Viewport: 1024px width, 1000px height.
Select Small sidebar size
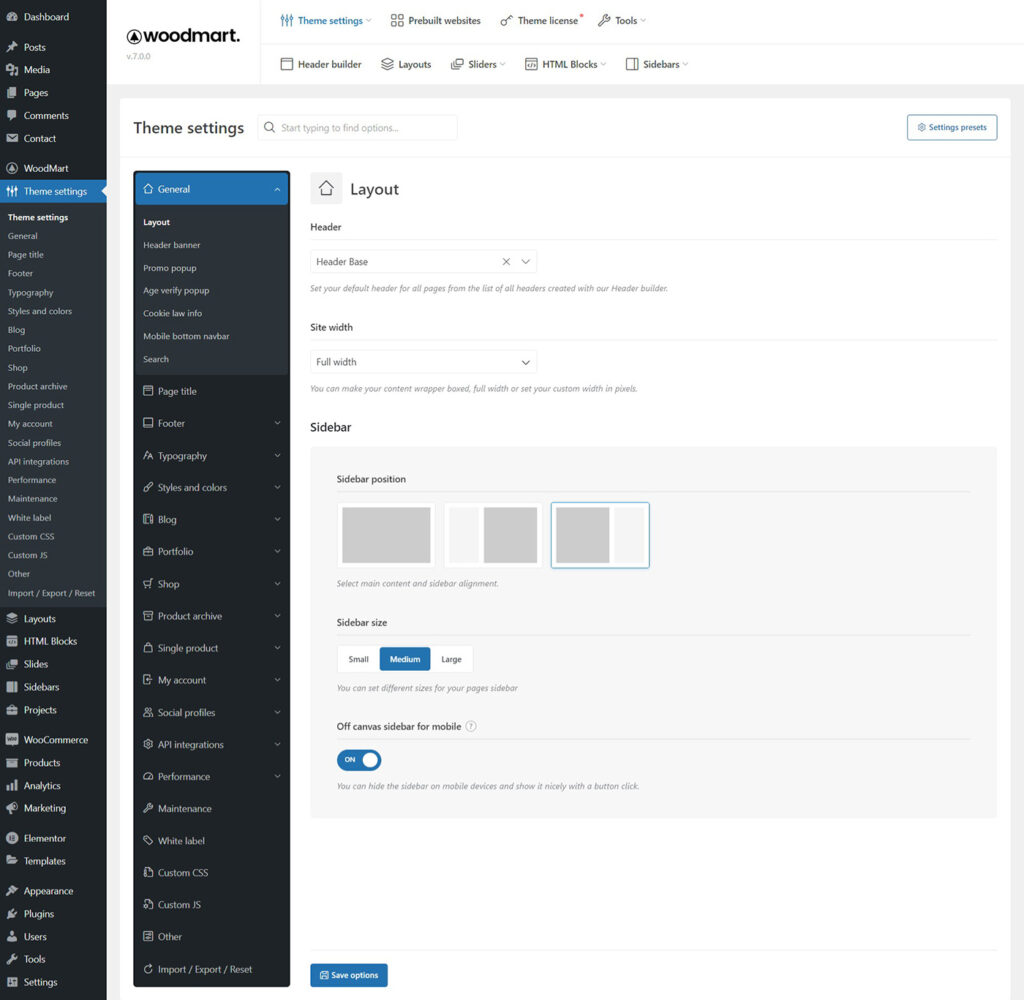coord(359,659)
